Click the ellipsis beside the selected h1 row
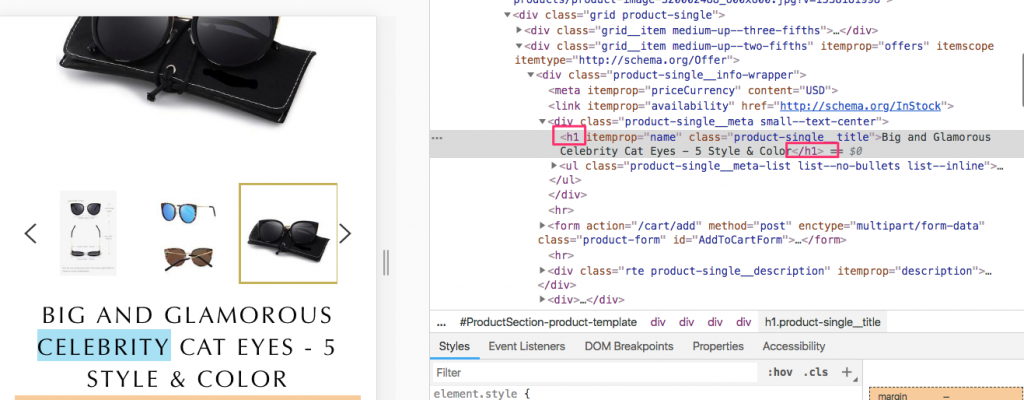 [x=437, y=137]
